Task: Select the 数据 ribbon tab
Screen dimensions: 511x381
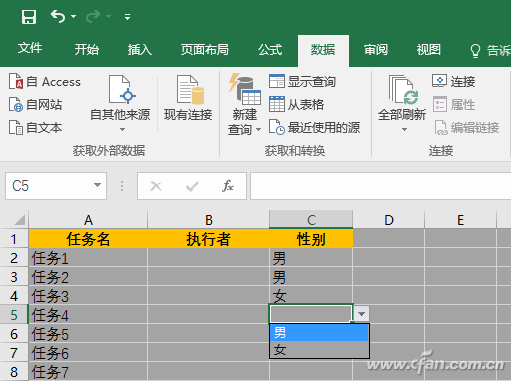Action: click(x=323, y=50)
